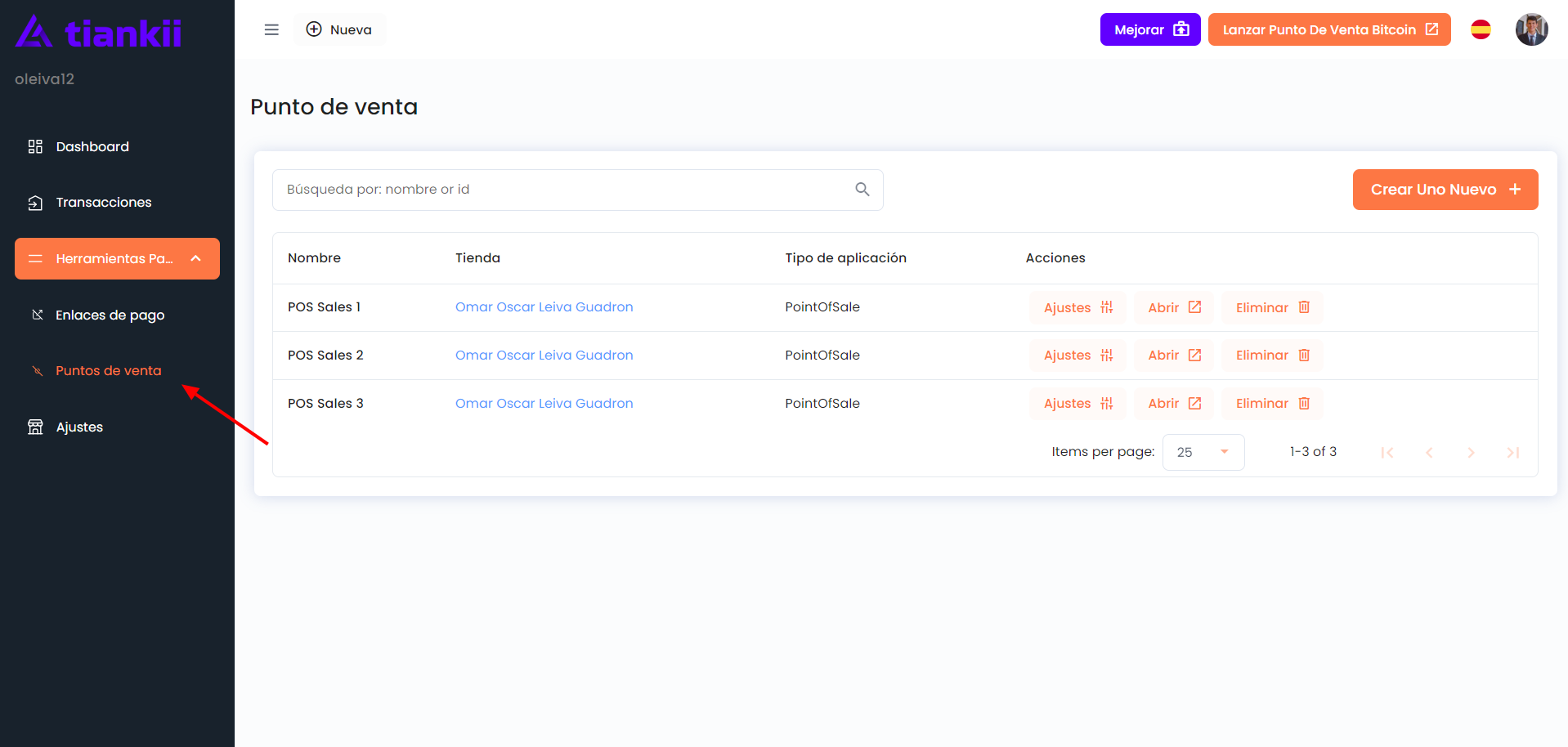The image size is (1568, 747).
Task: Click the tiankii logo
Action: tap(98, 32)
